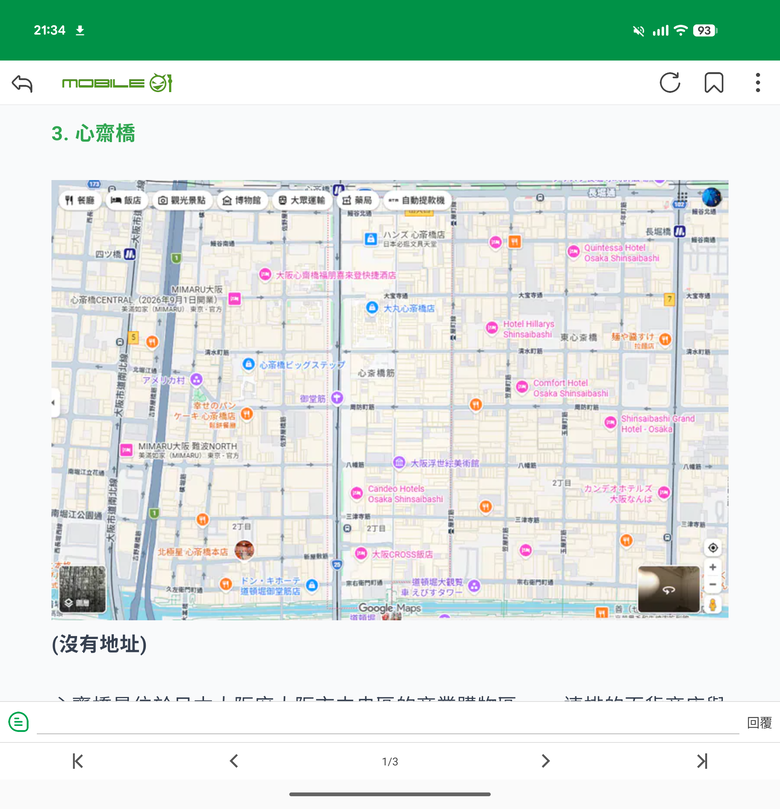Click Hotel Hillarys Shinsaibashi pin
Image resolution: width=780 pixels, height=809 pixels.
pos(492,327)
